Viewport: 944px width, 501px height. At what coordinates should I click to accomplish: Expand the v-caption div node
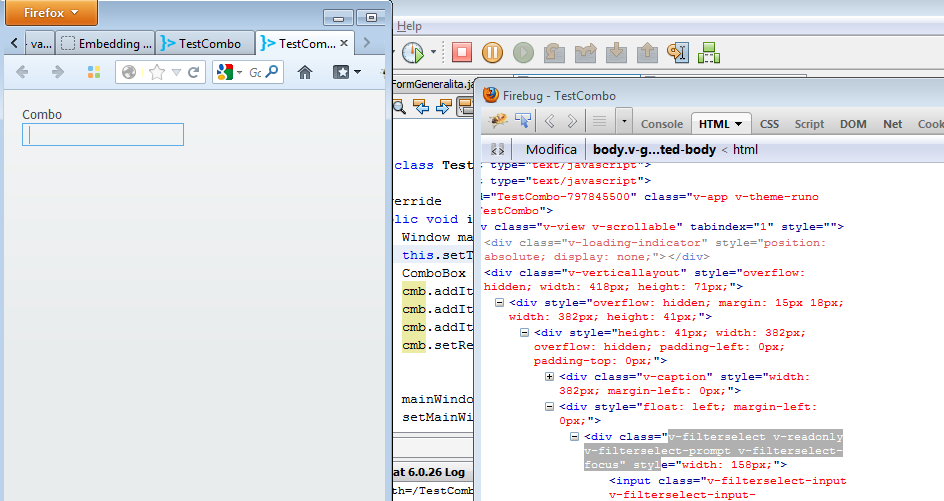pyautogui.click(x=550, y=376)
